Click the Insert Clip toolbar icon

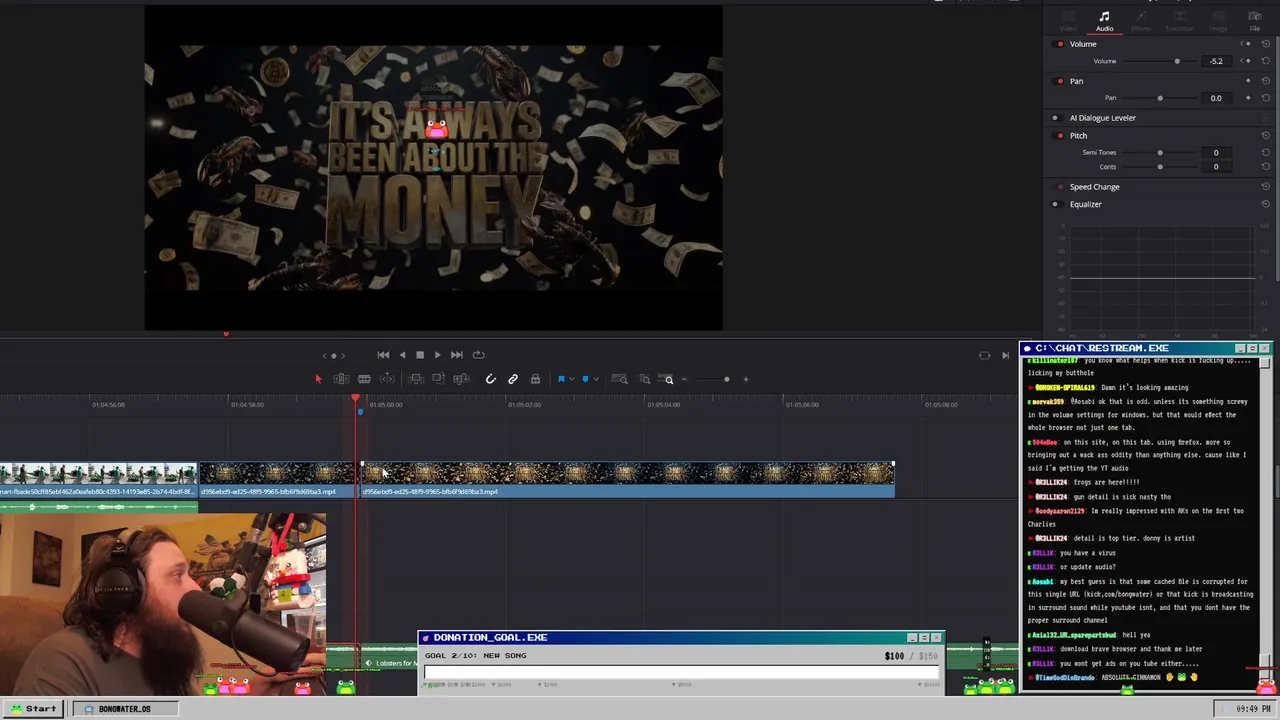click(x=416, y=379)
